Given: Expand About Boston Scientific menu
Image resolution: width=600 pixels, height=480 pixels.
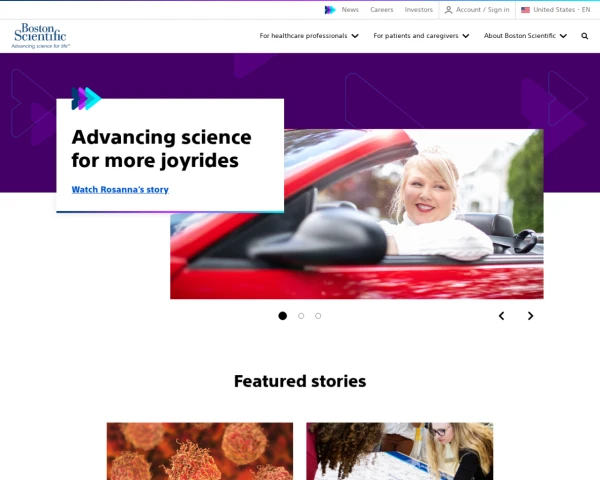Looking at the screenshot, I should (x=525, y=36).
